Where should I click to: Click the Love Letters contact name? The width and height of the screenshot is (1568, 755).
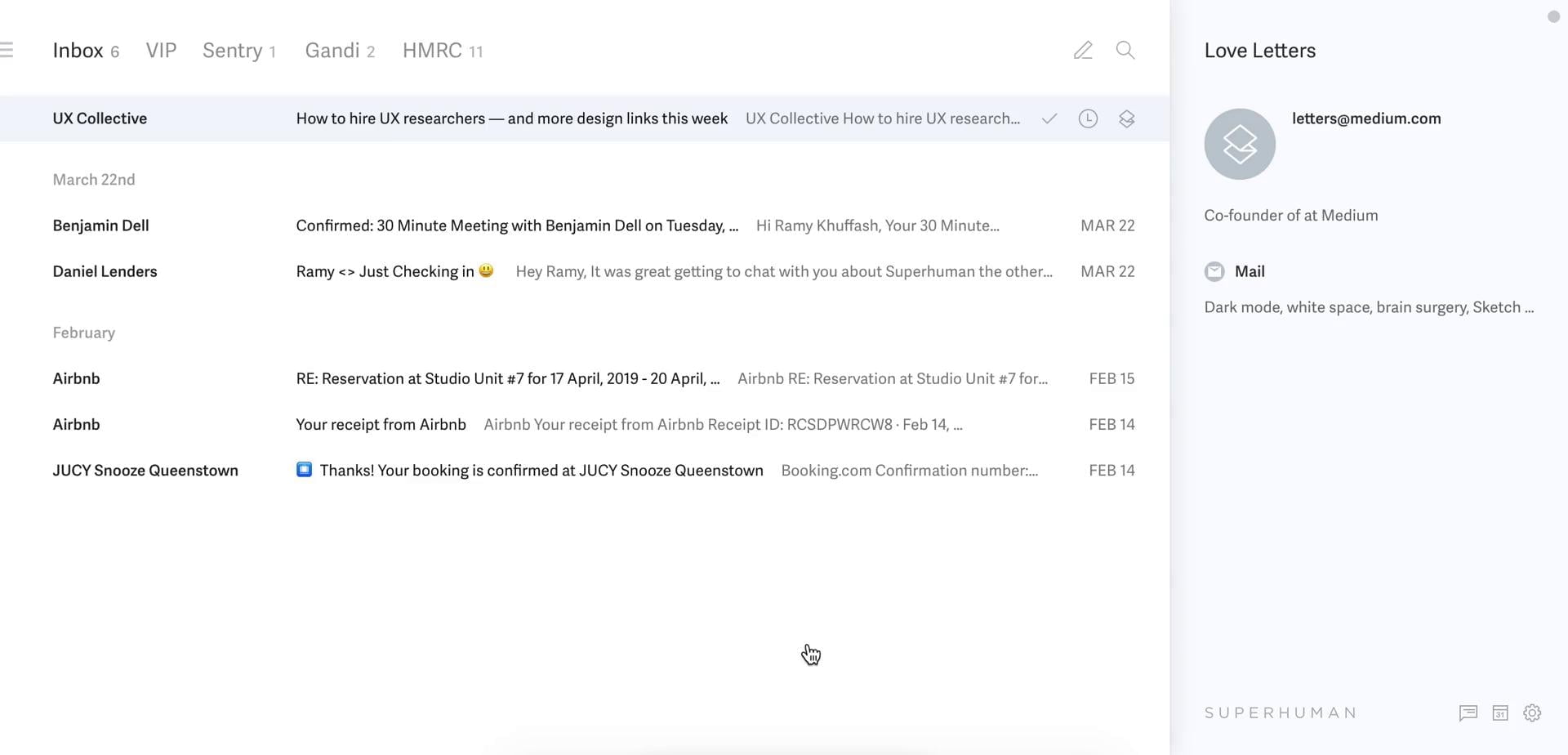pos(1260,51)
